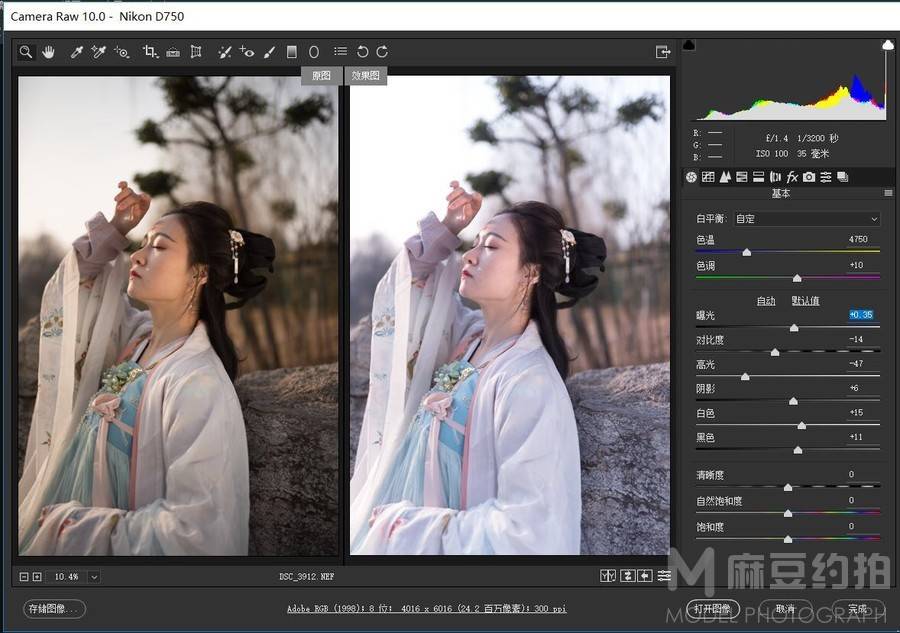Click the 高光 value field -47

coord(856,364)
